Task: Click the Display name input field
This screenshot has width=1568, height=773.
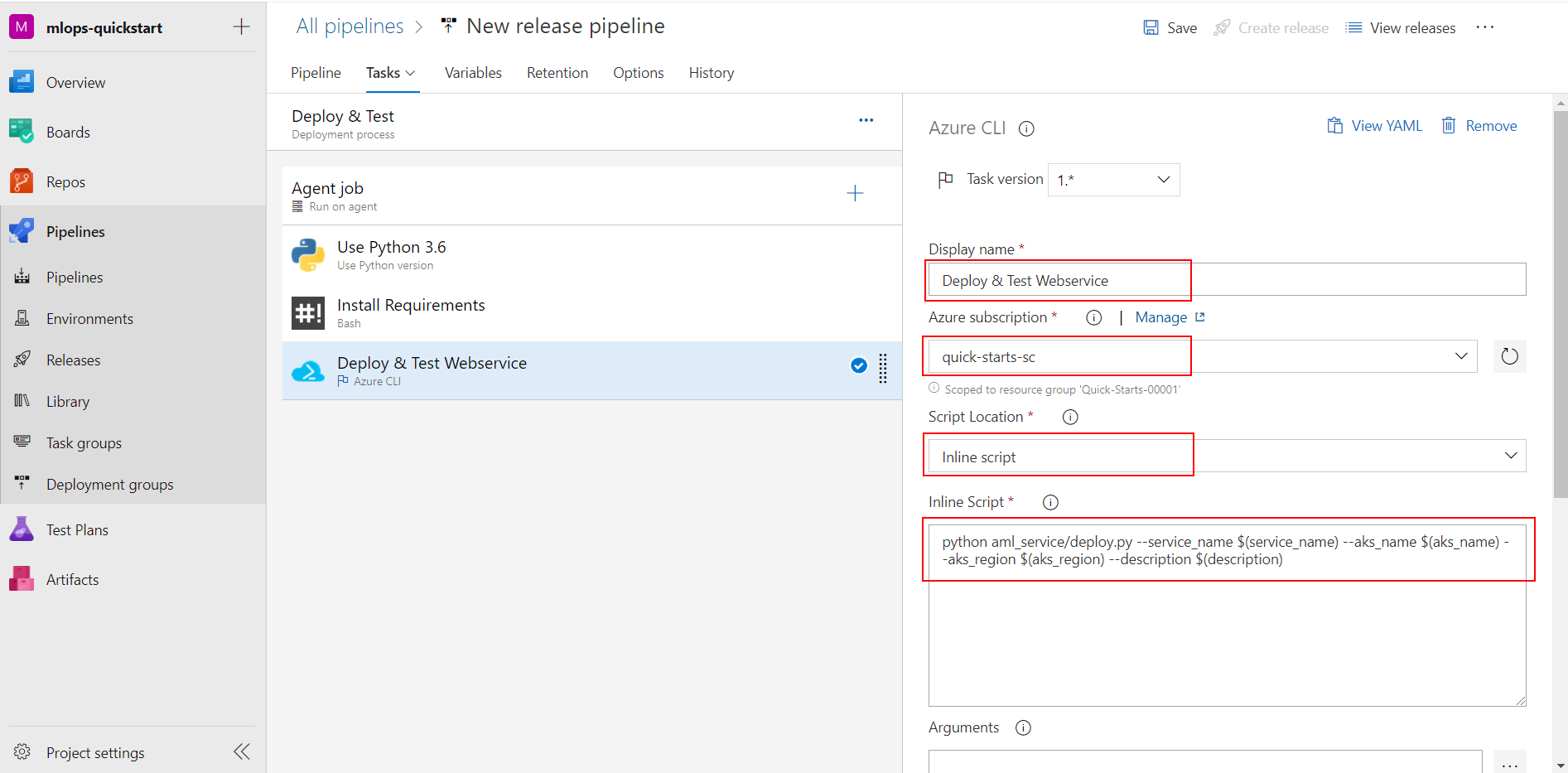Action: pos(1227,279)
